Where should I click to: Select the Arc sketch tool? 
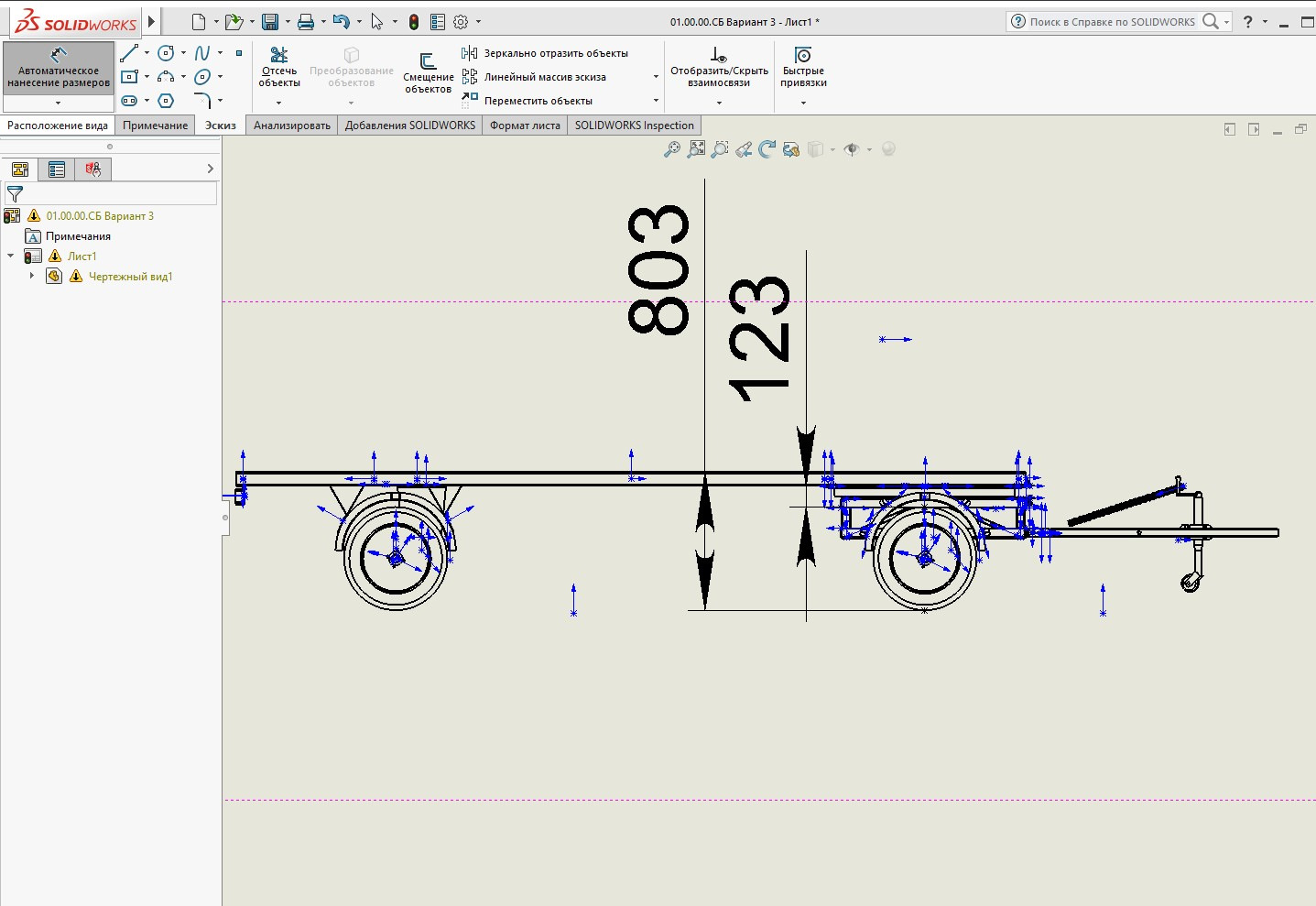[x=166, y=77]
